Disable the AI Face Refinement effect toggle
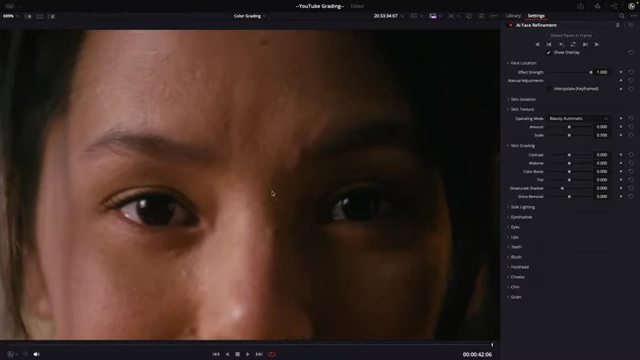 510,25
